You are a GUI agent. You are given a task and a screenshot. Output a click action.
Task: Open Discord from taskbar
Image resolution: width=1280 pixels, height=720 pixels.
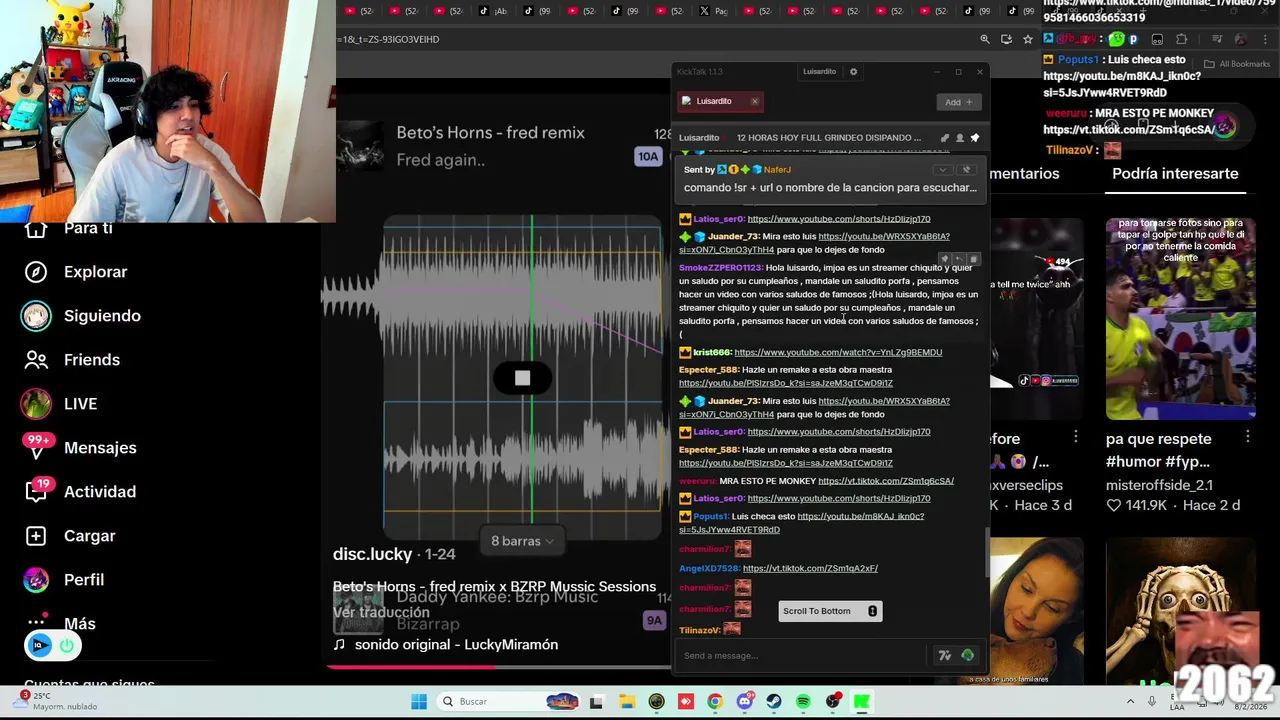click(x=744, y=702)
